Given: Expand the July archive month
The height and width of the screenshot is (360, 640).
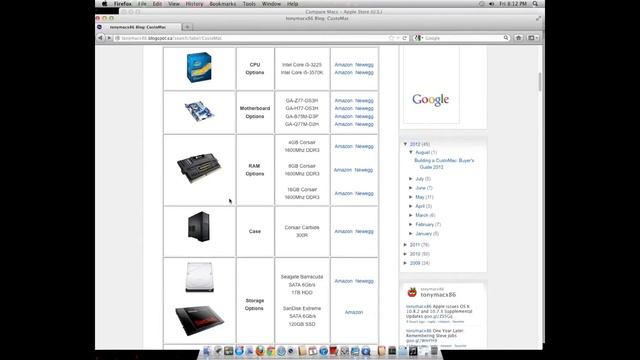Looking at the screenshot, I should coord(411,179).
